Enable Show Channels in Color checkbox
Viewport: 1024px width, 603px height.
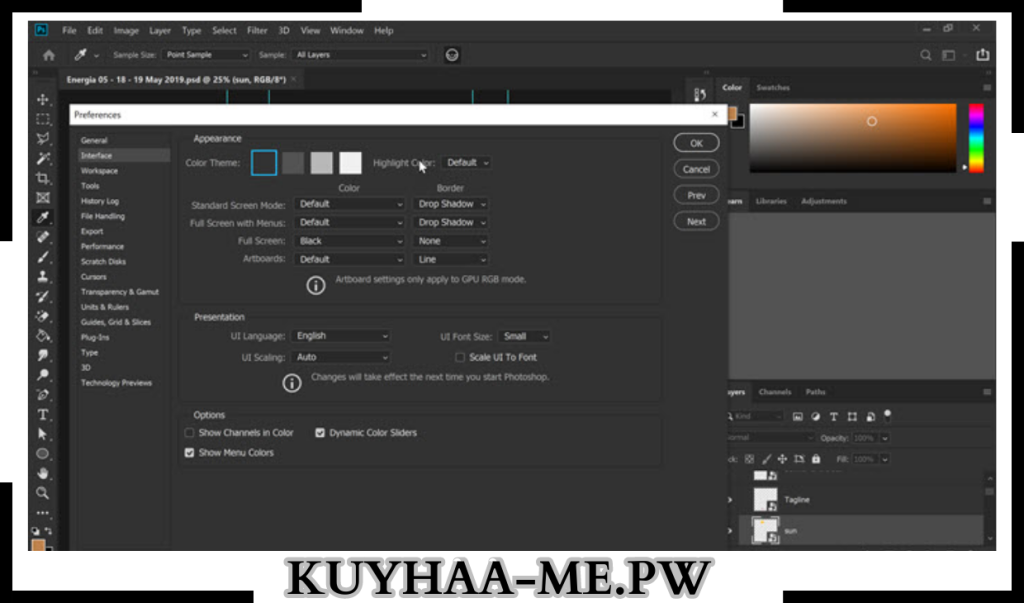[x=189, y=432]
